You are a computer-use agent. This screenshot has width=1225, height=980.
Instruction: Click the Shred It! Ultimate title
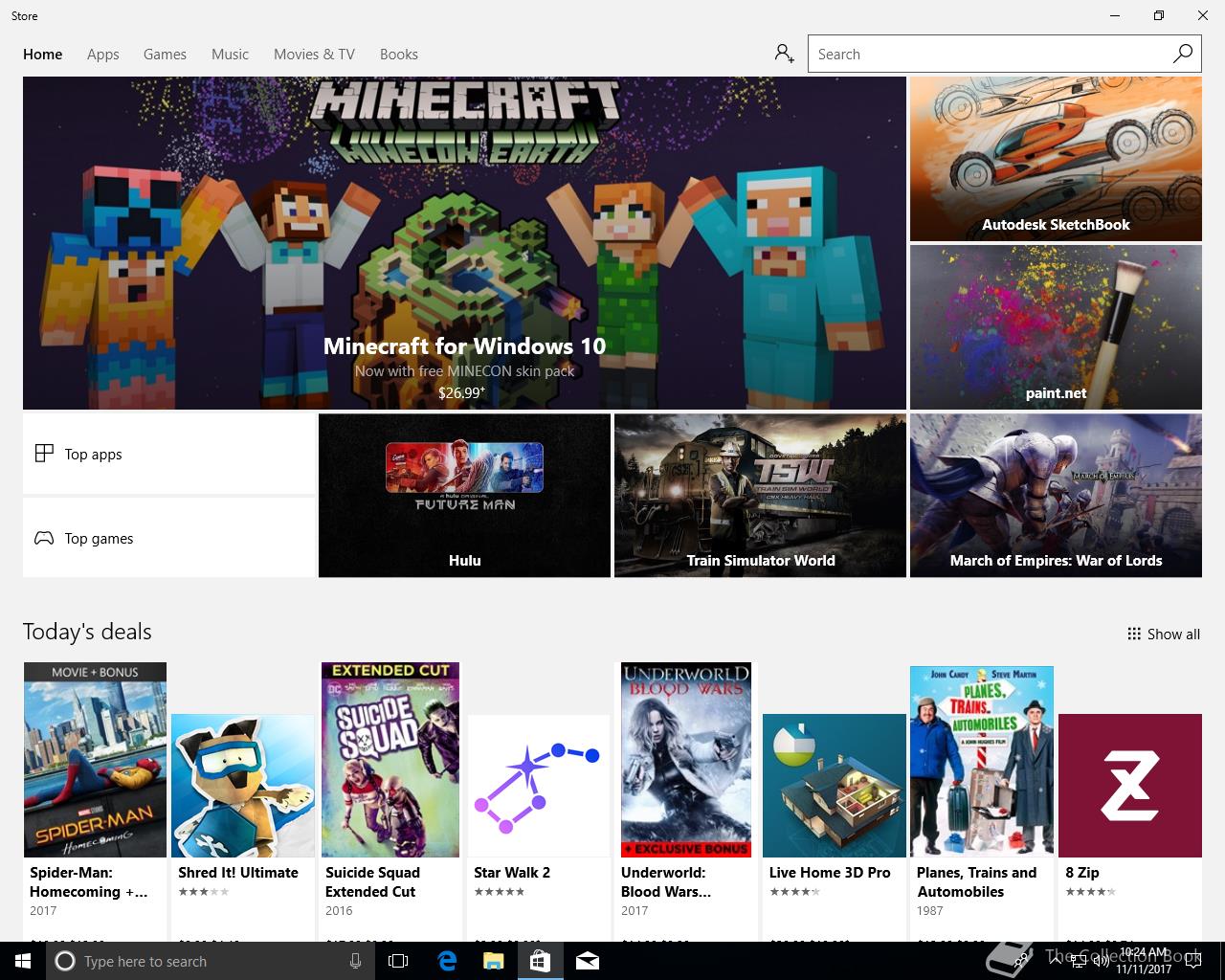click(238, 873)
